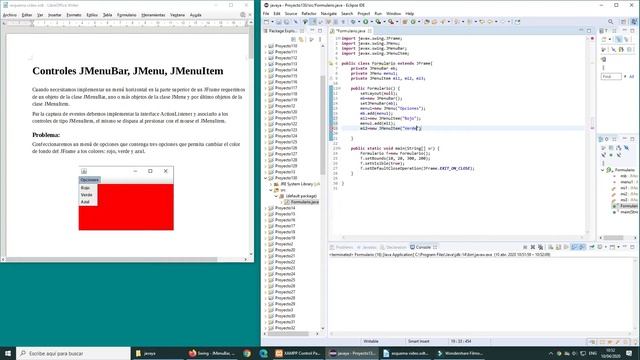Click Firefox Swing icon on taskbar
This screenshot has height=360, width=640.
[x=213, y=353]
